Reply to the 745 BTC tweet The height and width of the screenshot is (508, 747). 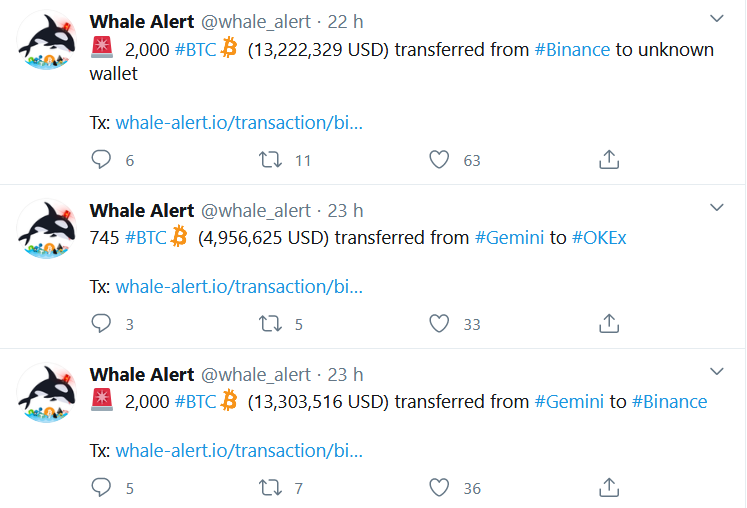click(x=101, y=323)
